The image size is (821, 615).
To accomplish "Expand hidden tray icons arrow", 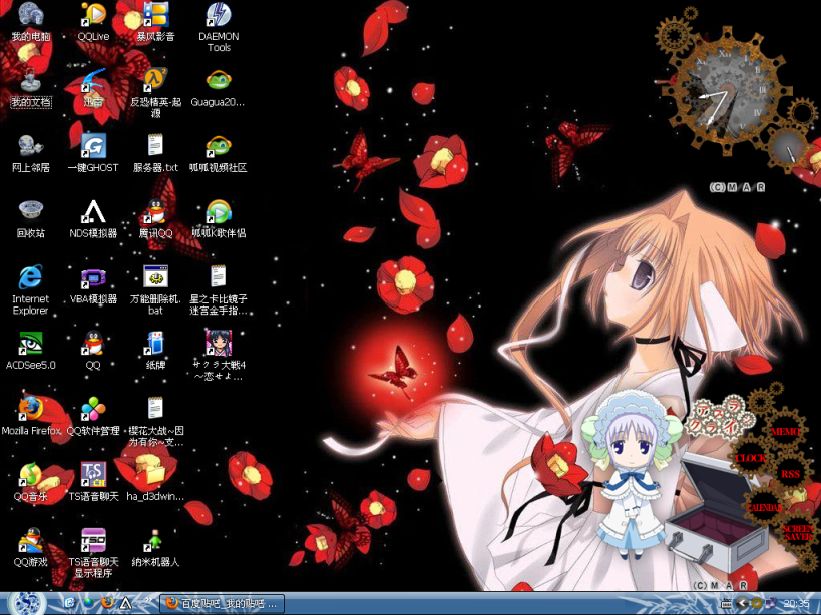I will (x=741, y=603).
